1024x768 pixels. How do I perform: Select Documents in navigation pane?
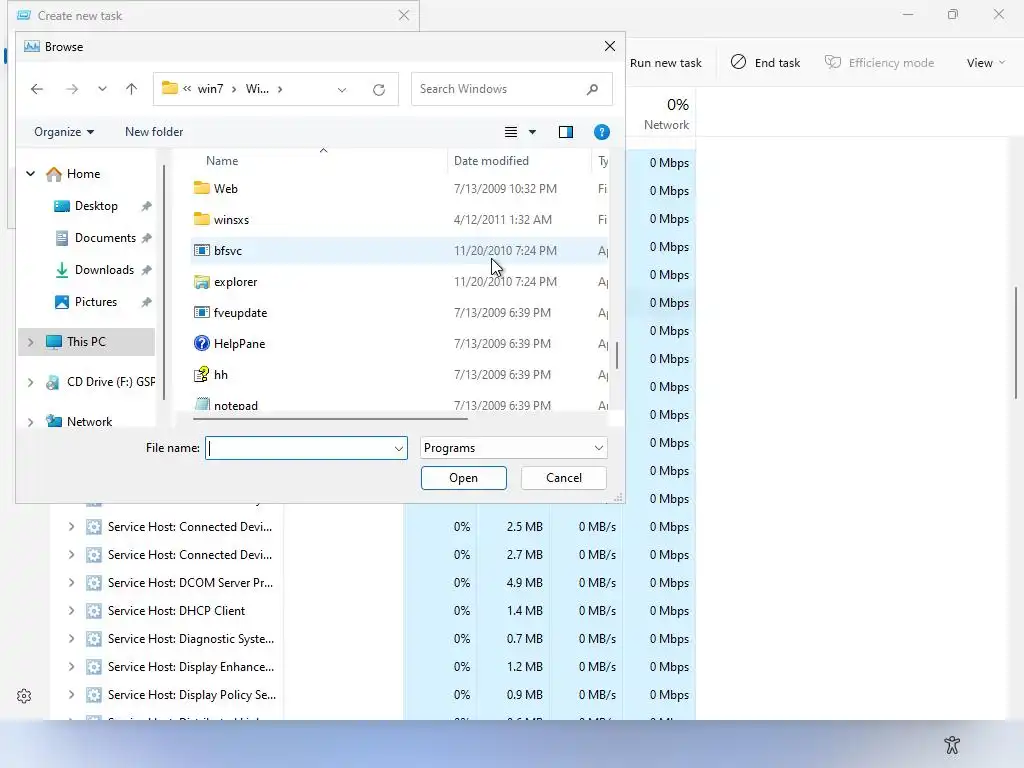105,238
